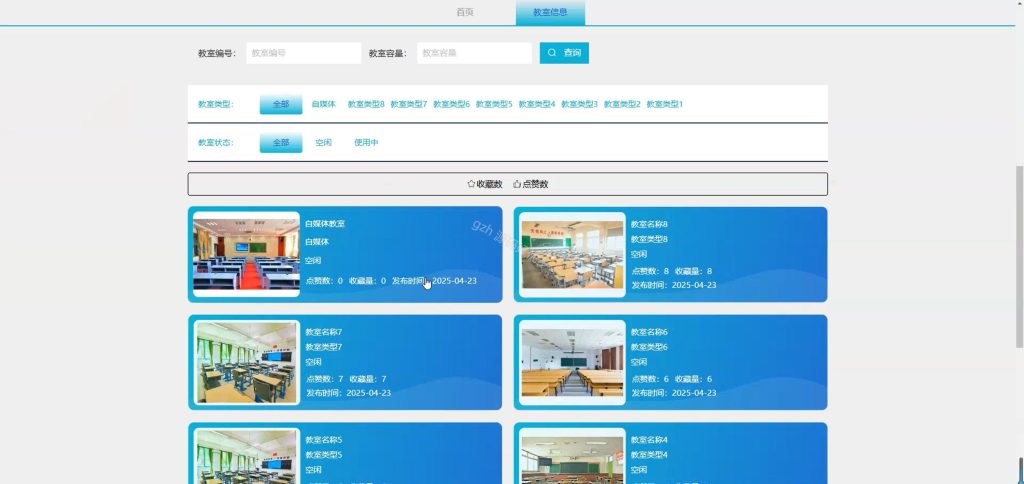Filter by 教室类型3
This screenshot has width=1024, height=484.
579,104
